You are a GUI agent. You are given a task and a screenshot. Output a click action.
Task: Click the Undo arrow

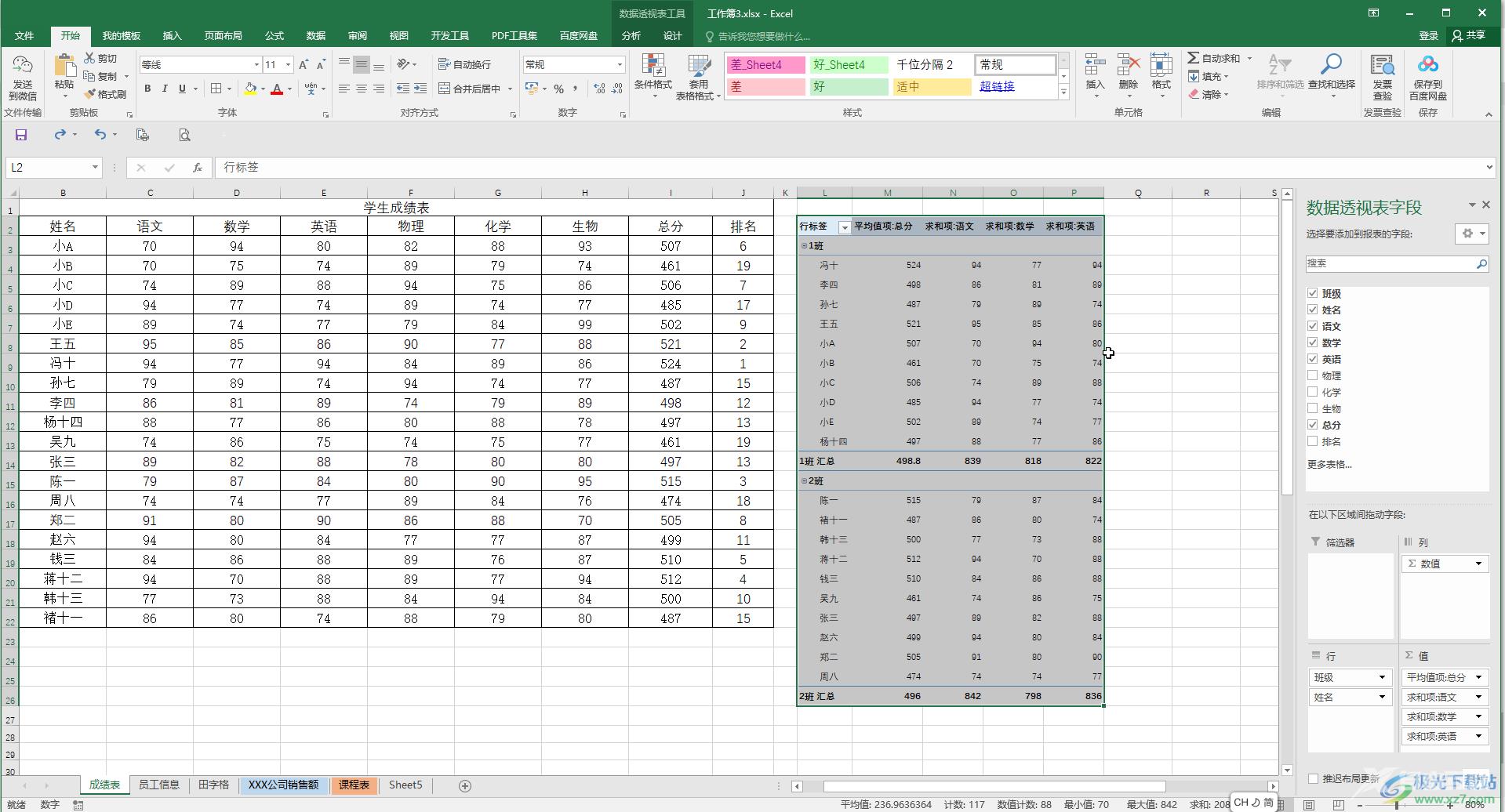pyautogui.click(x=100, y=135)
